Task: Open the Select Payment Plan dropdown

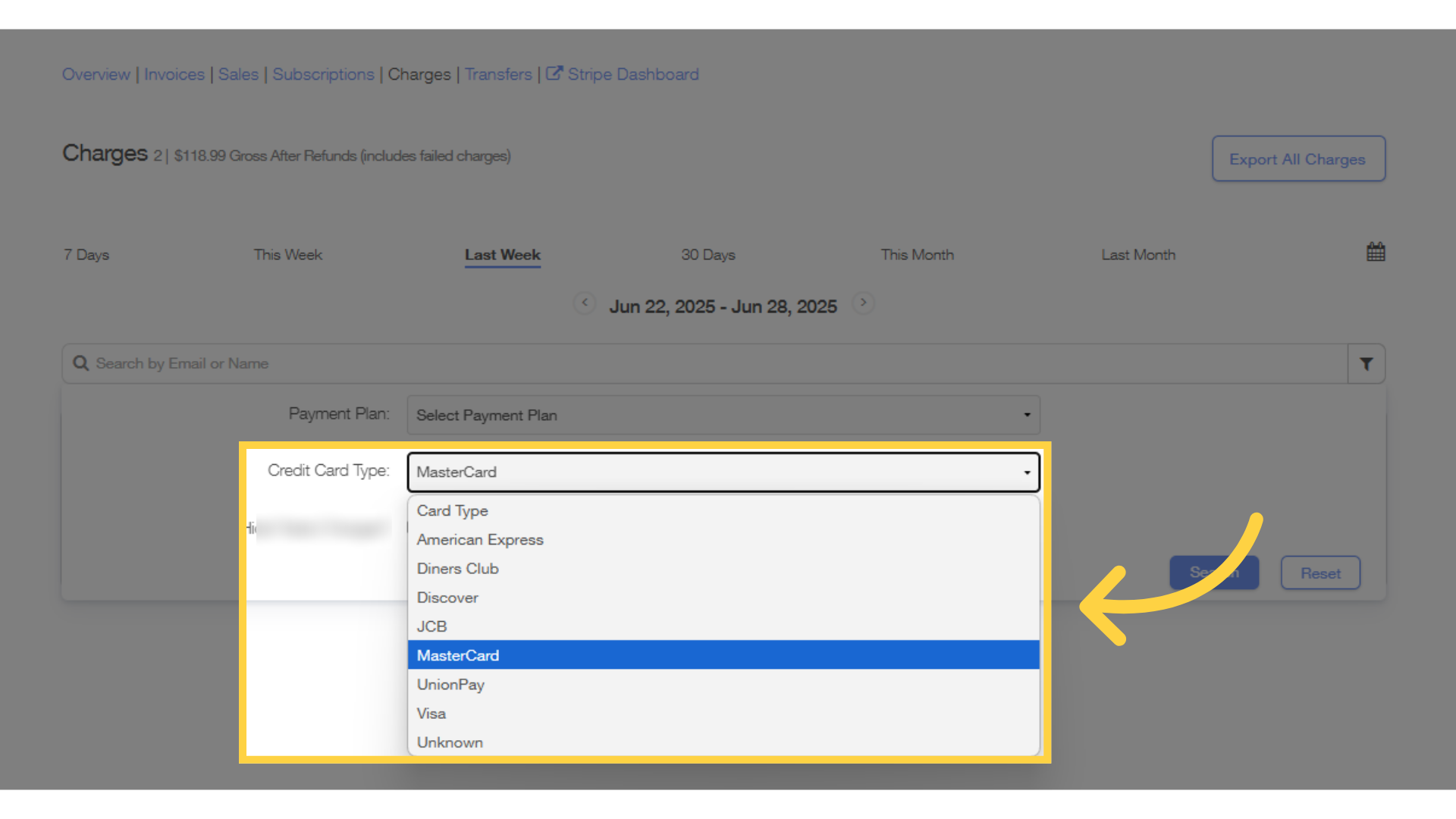Action: [x=723, y=415]
